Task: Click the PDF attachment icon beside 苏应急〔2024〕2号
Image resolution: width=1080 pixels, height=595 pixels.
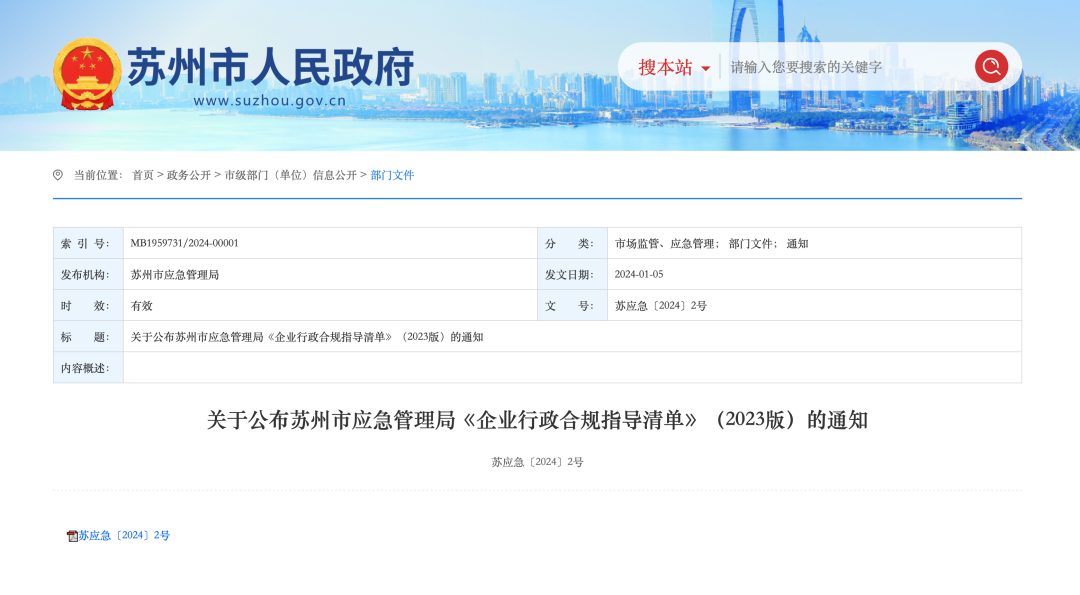Action: click(x=72, y=536)
